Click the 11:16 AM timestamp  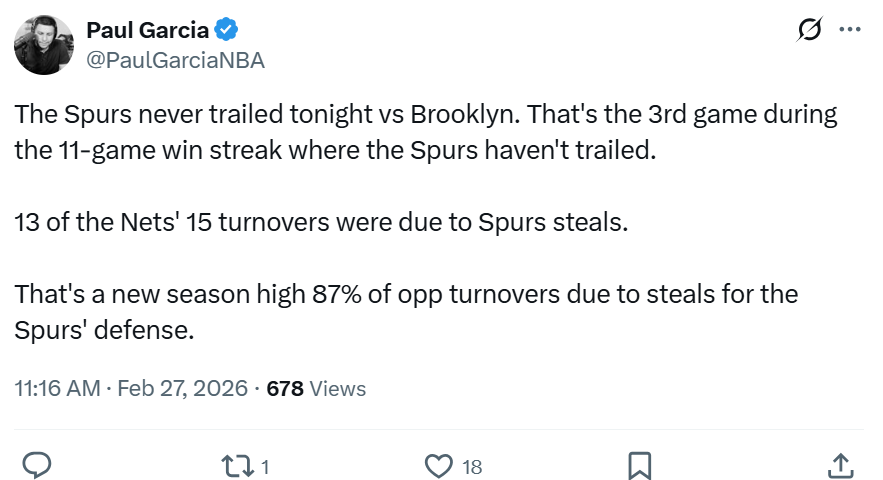click(57, 388)
